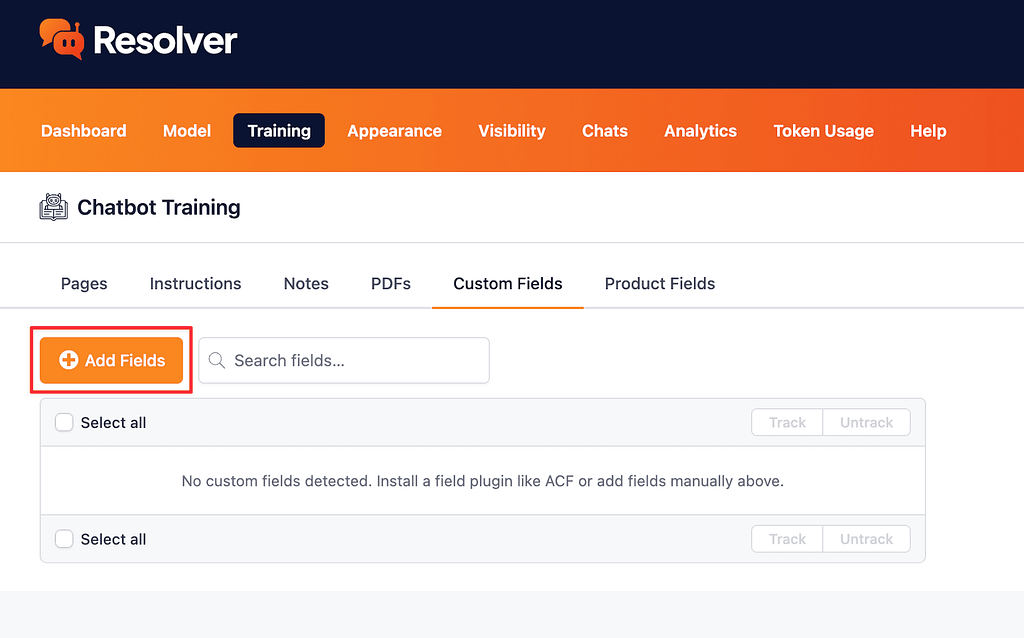Select the Training nav item

(x=279, y=131)
